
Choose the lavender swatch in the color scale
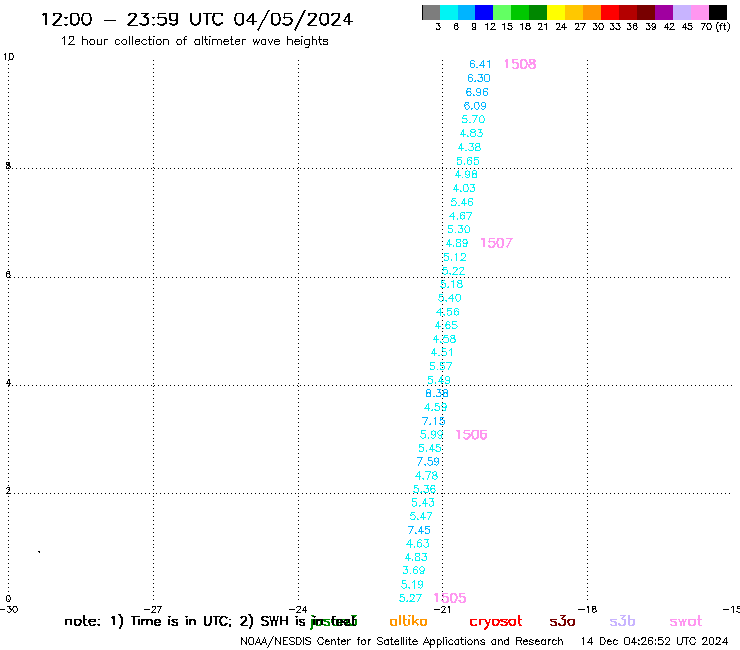point(681,12)
